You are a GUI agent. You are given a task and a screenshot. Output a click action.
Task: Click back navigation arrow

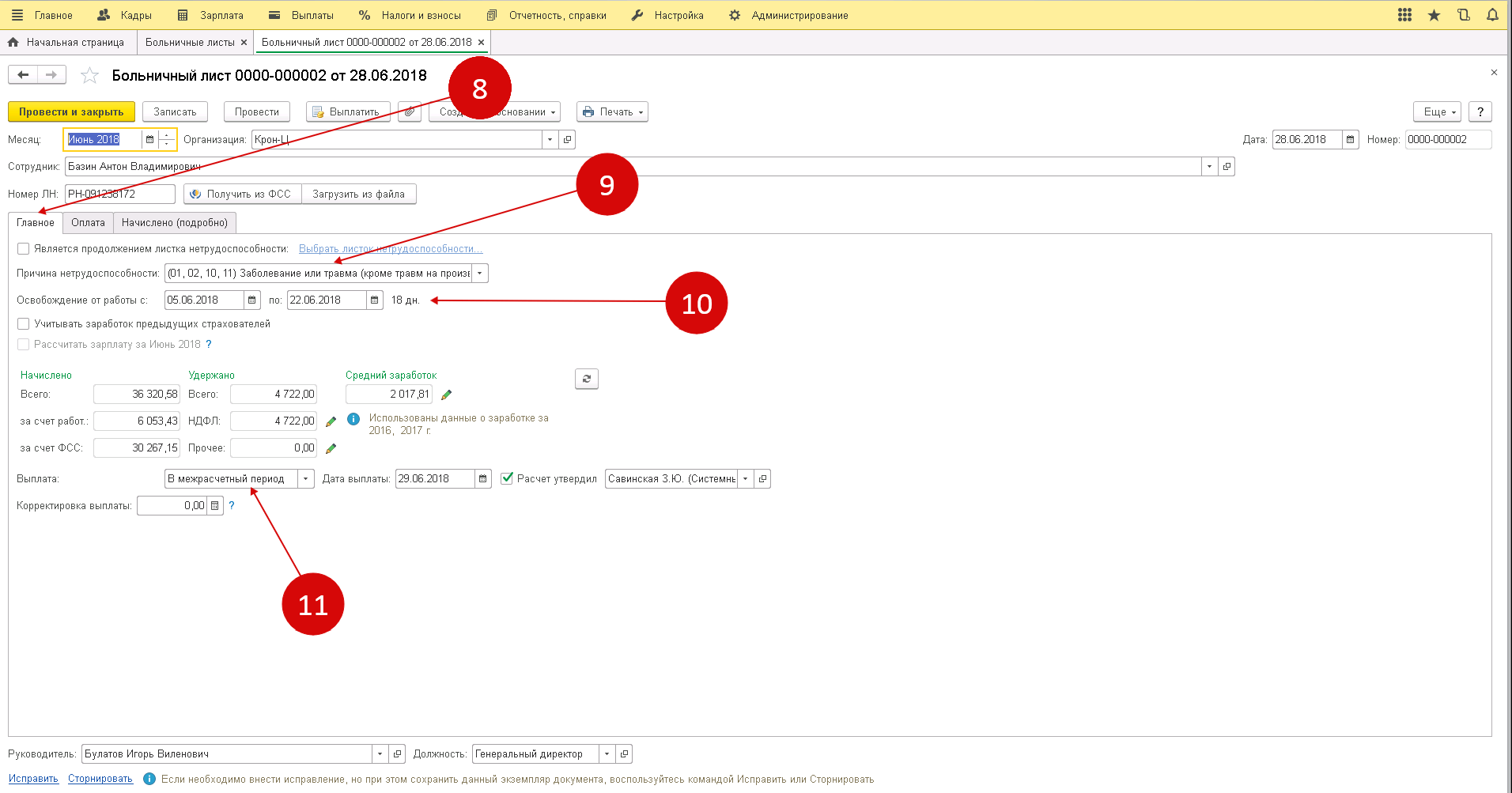coord(23,75)
